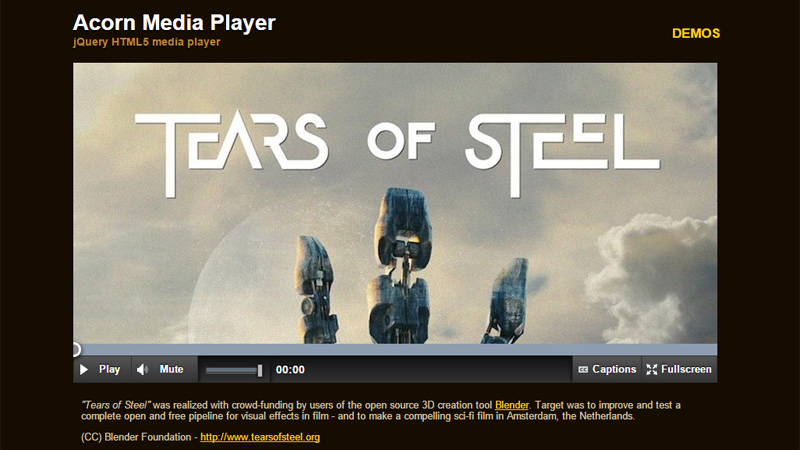Viewport: 800px width, 450px height.
Task: Click the Play text label
Action: (109, 369)
